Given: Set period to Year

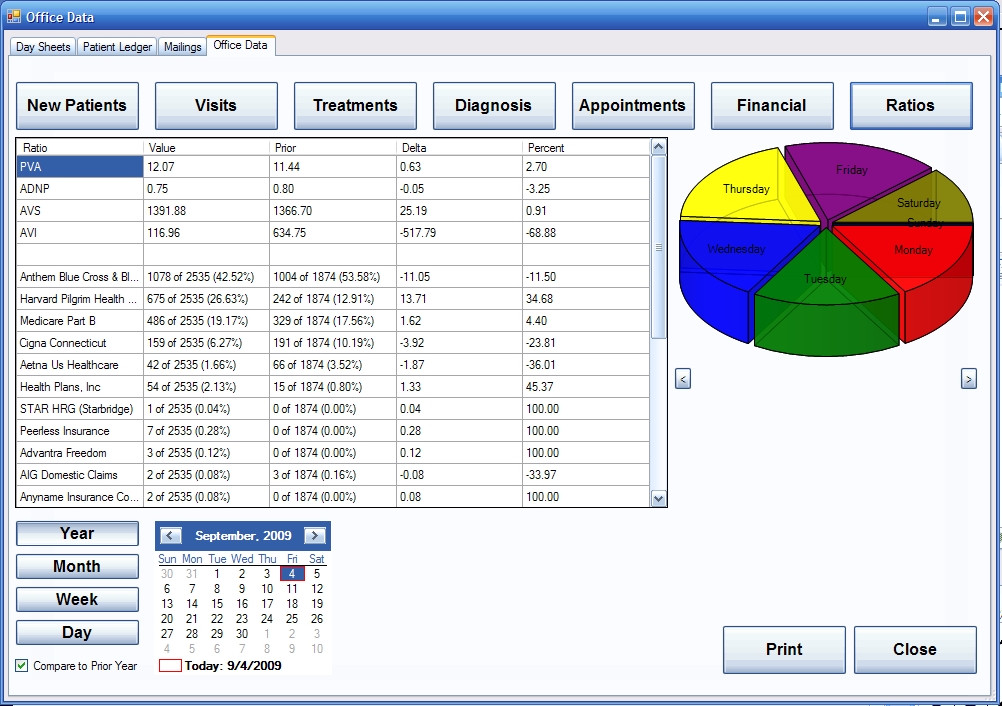Looking at the screenshot, I should tap(77, 533).
